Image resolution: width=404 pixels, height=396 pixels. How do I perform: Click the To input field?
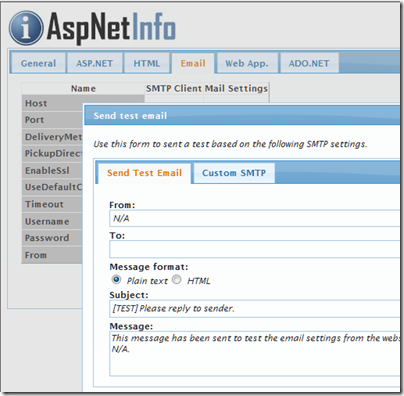pyautogui.click(x=254, y=249)
